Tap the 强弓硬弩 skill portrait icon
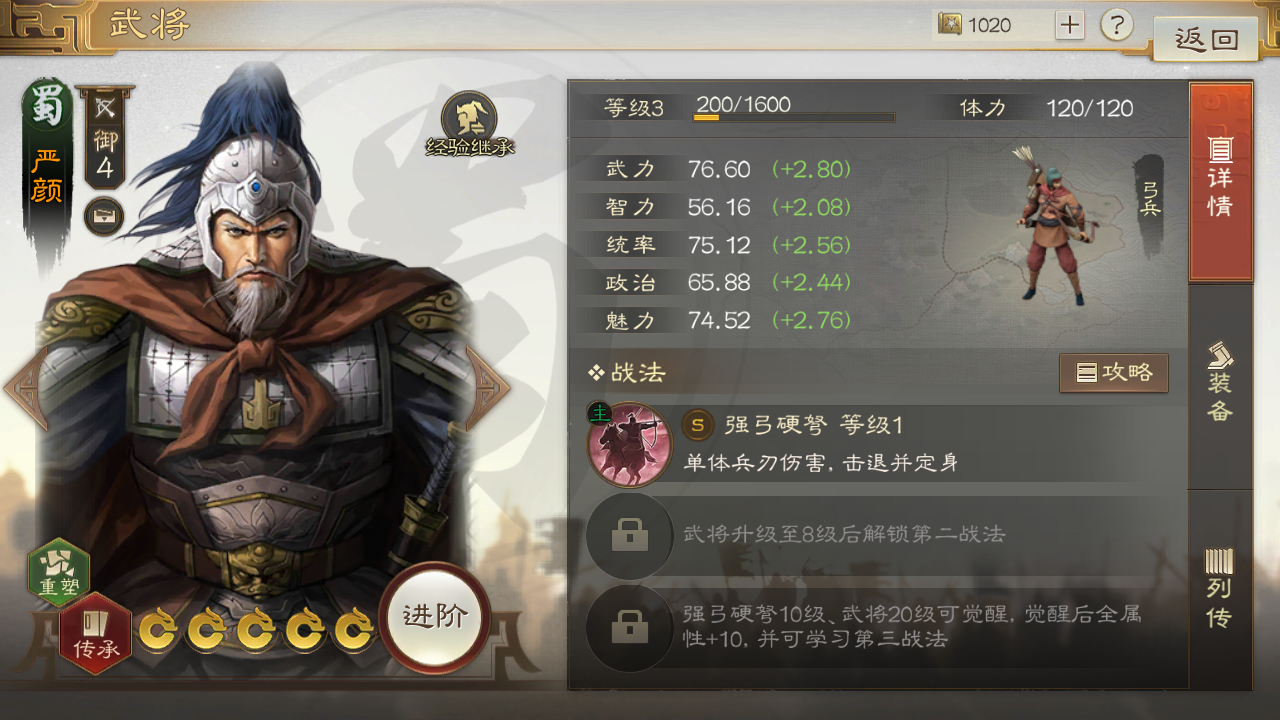The height and width of the screenshot is (720, 1280). tap(630, 444)
